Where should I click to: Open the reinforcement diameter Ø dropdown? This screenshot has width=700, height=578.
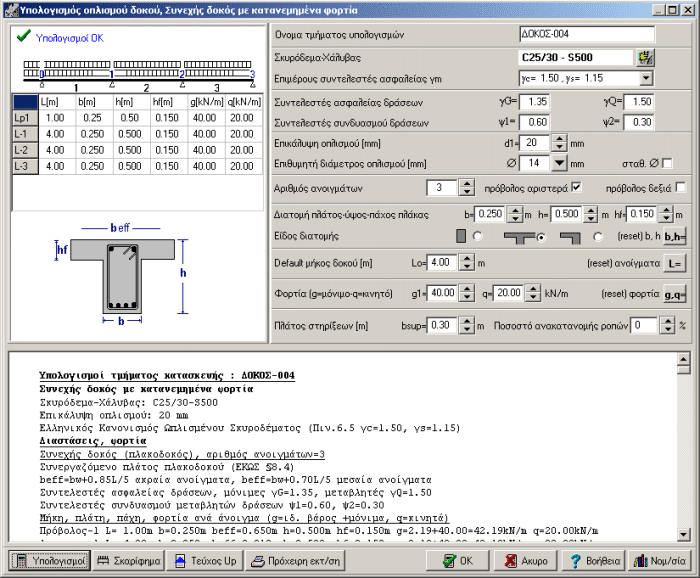pyautogui.click(x=560, y=163)
